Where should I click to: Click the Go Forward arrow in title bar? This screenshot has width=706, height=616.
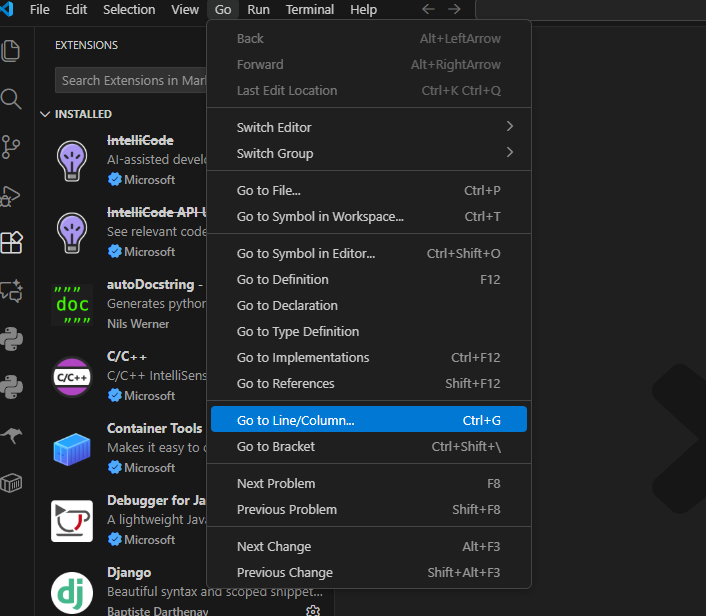[x=454, y=9]
